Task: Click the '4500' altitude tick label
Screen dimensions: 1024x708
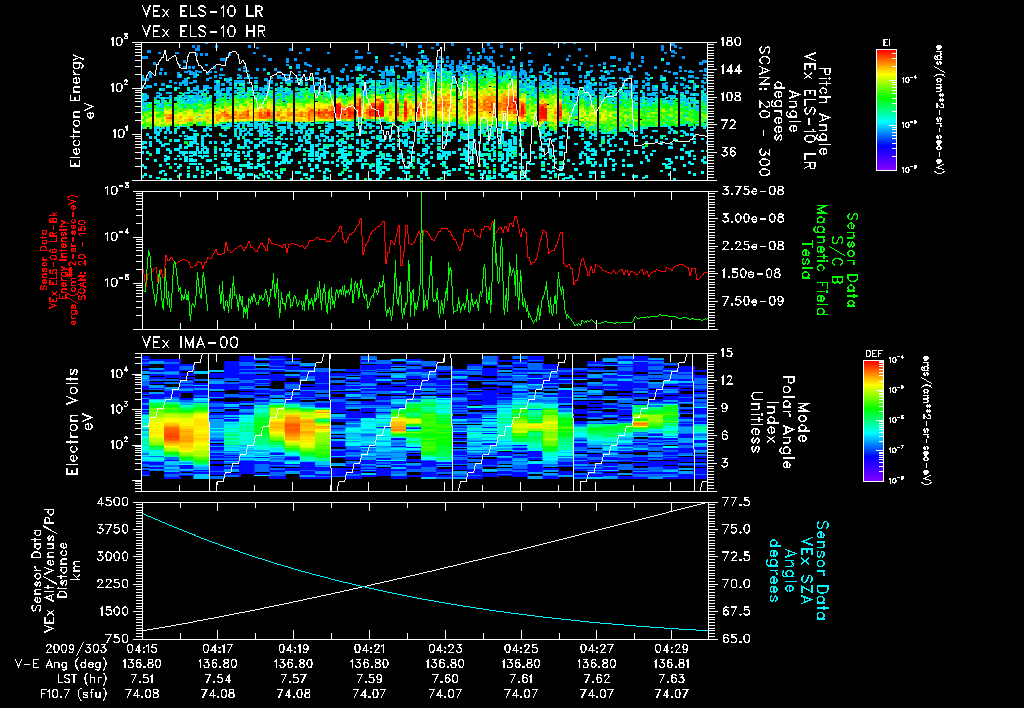Action: tap(112, 502)
